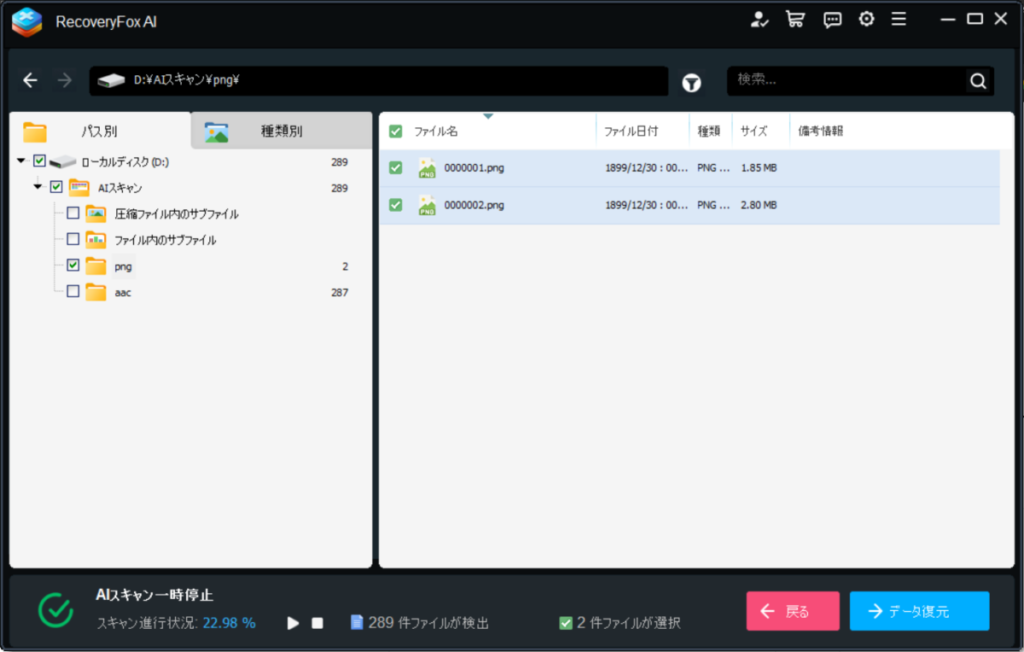This screenshot has height=652, width=1024.
Task: Stop the scan with the stop button
Action: point(317,623)
